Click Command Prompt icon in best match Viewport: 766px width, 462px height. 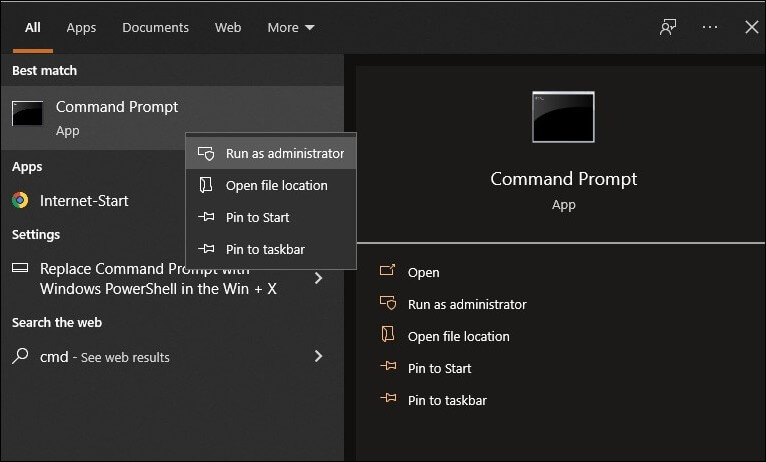coord(27,113)
